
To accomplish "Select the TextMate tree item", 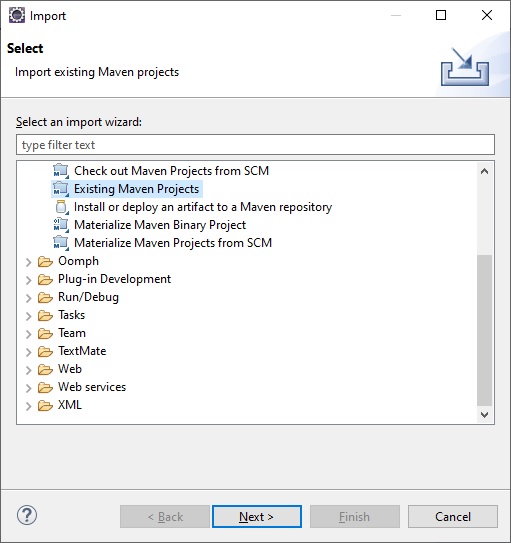I will point(82,351).
